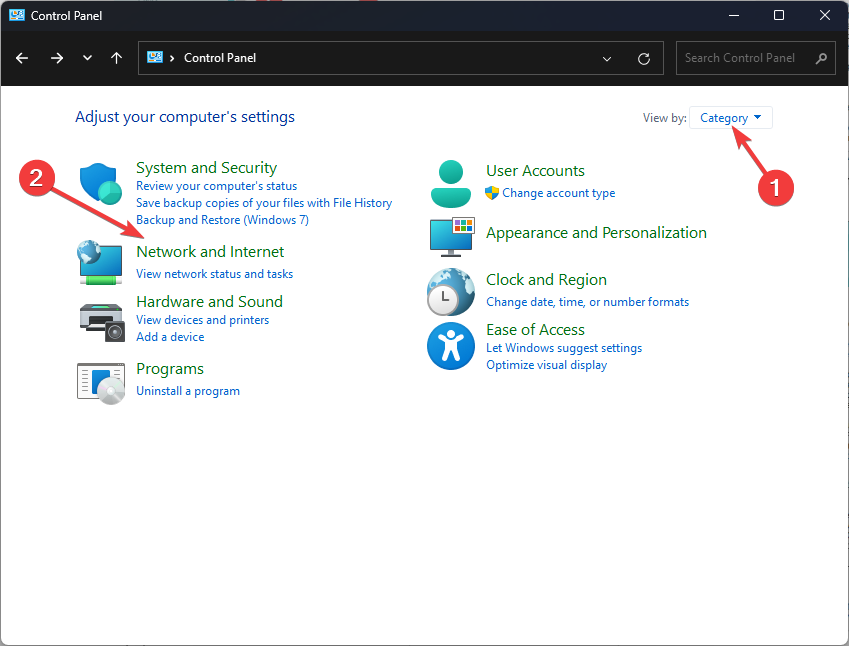Click the Programs disc icon
The image size is (849, 646).
point(100,381)
